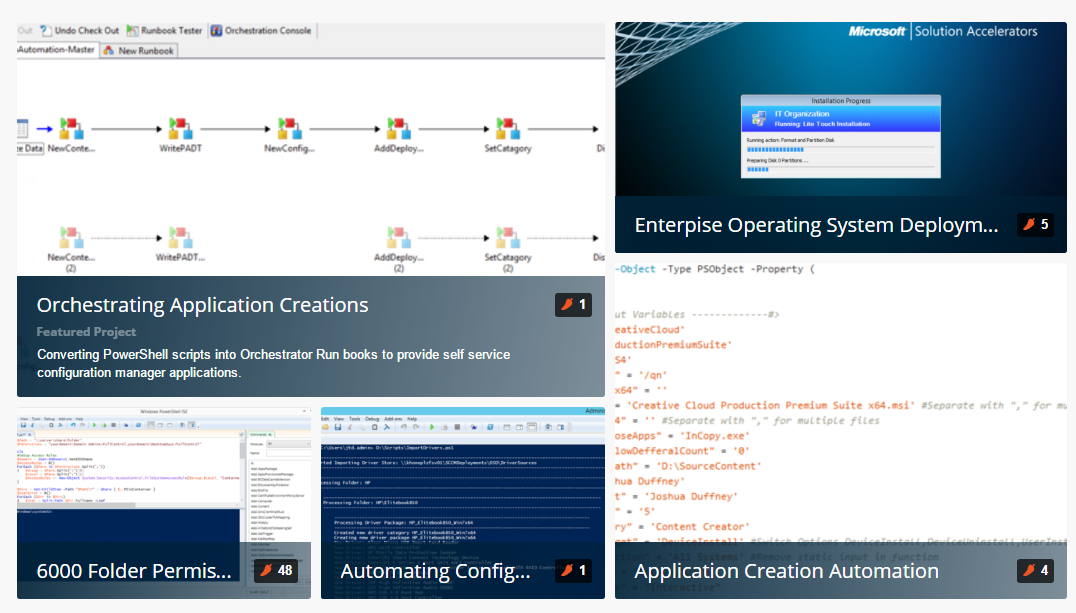Click the faded AddDeploy... (2) activity icon
This screenshot has height=613, width=1076.
click(399, 238)
